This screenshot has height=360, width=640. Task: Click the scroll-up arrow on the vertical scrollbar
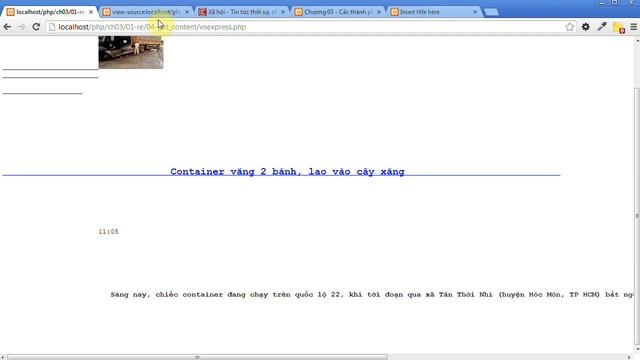(x=637, y=40)
